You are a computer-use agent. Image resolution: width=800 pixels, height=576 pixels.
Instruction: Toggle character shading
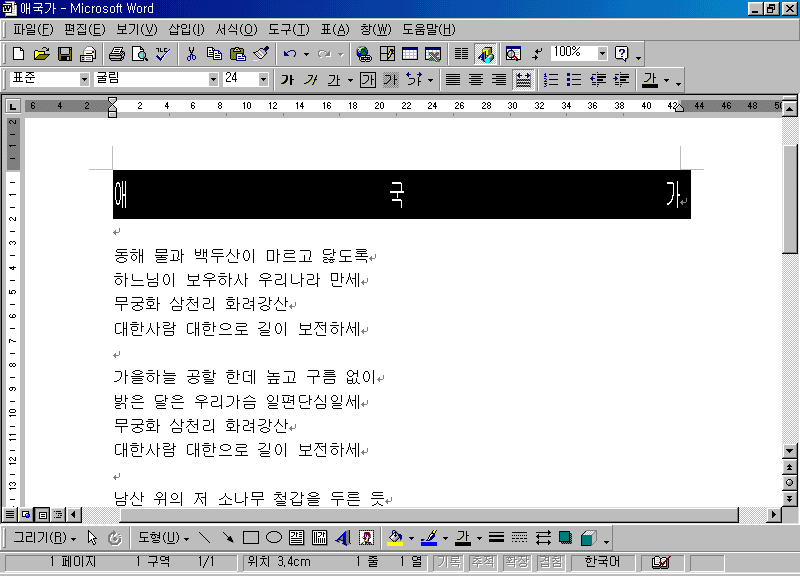click(x=390, y=80)
